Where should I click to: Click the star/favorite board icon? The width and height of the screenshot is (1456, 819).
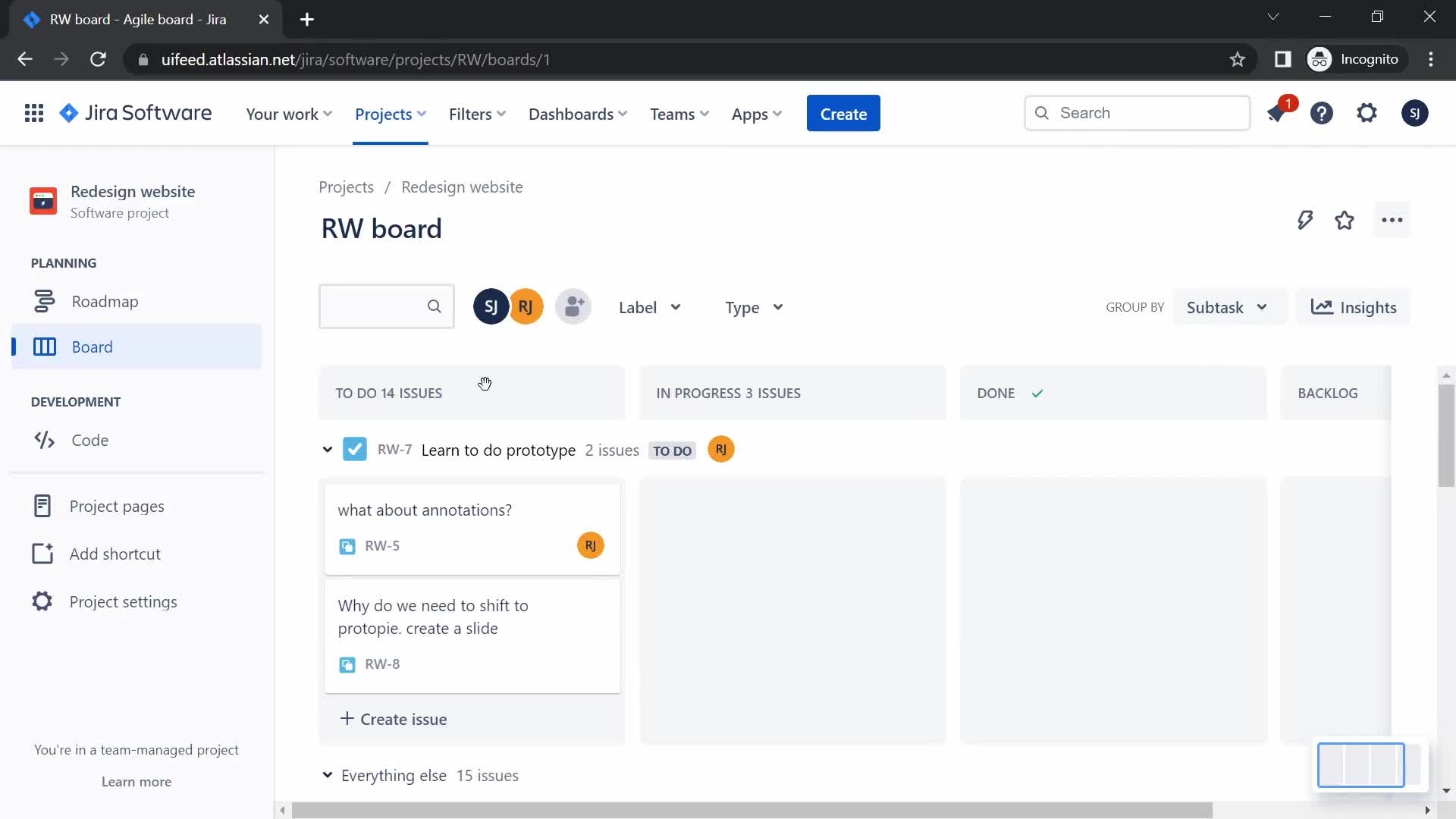point(1345,219)
